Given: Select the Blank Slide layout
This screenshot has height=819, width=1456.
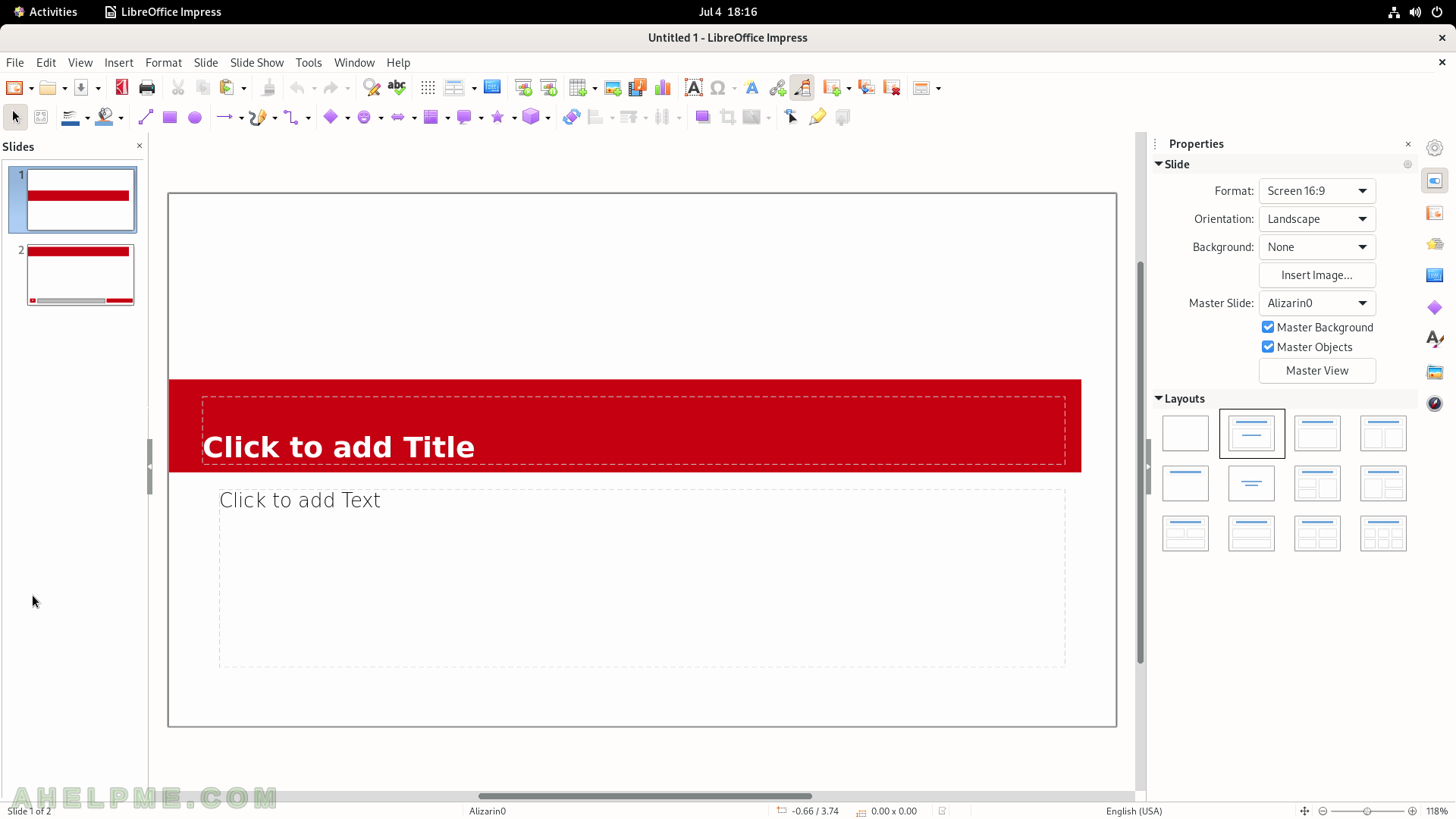Looking at the screenshot, I should [x=1185, y=433].
